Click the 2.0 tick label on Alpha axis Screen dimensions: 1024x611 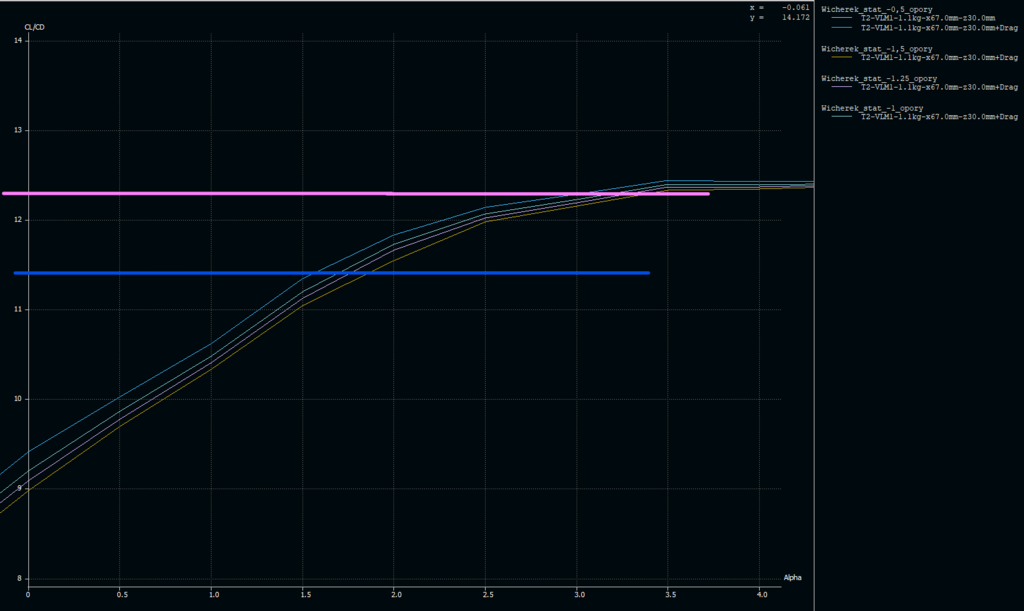[x=396, y=595]
